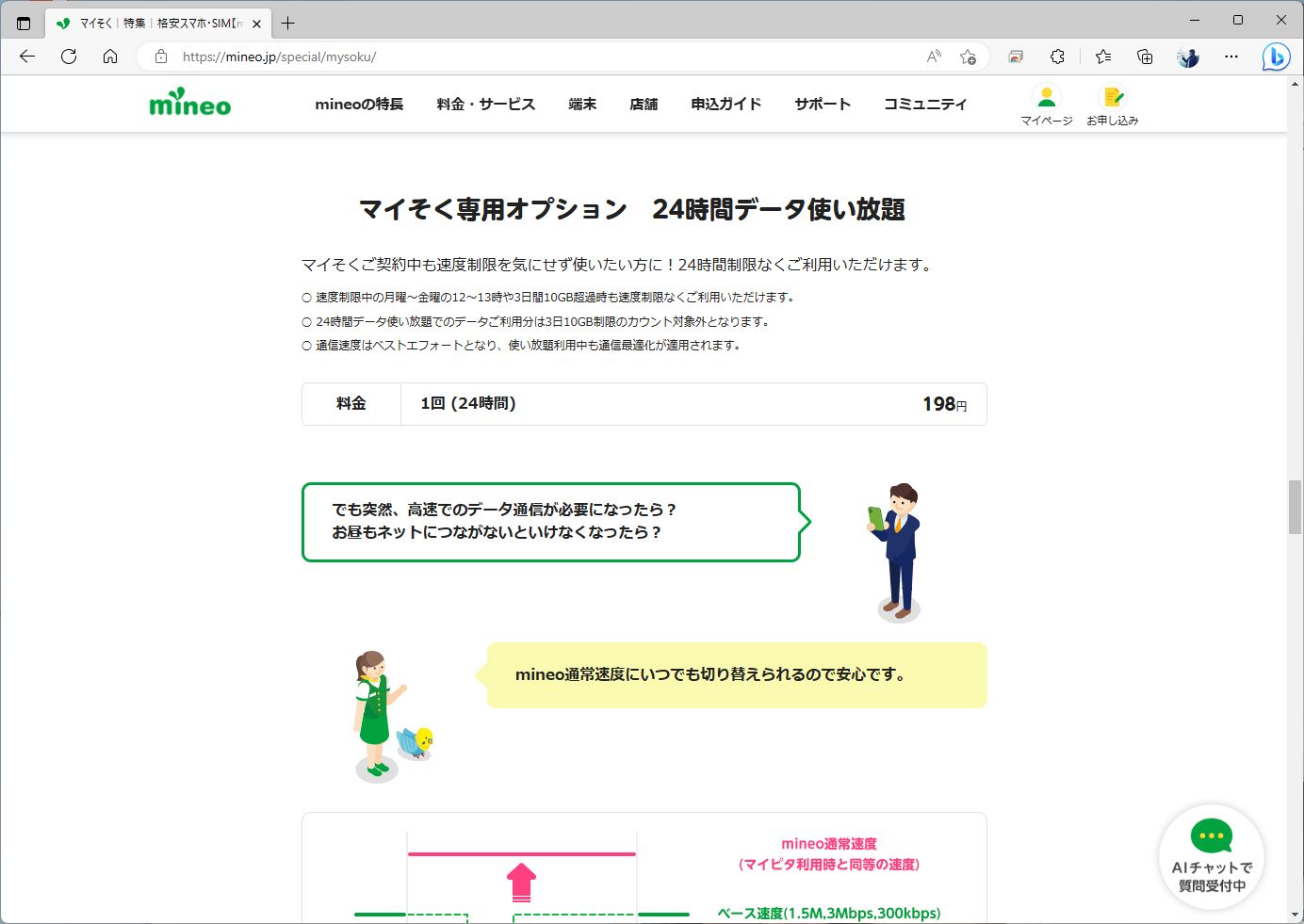The height and width of the screenshot is (924, 1304).
Task: Click the mineo logo
Action: click(x=189, y=102)
